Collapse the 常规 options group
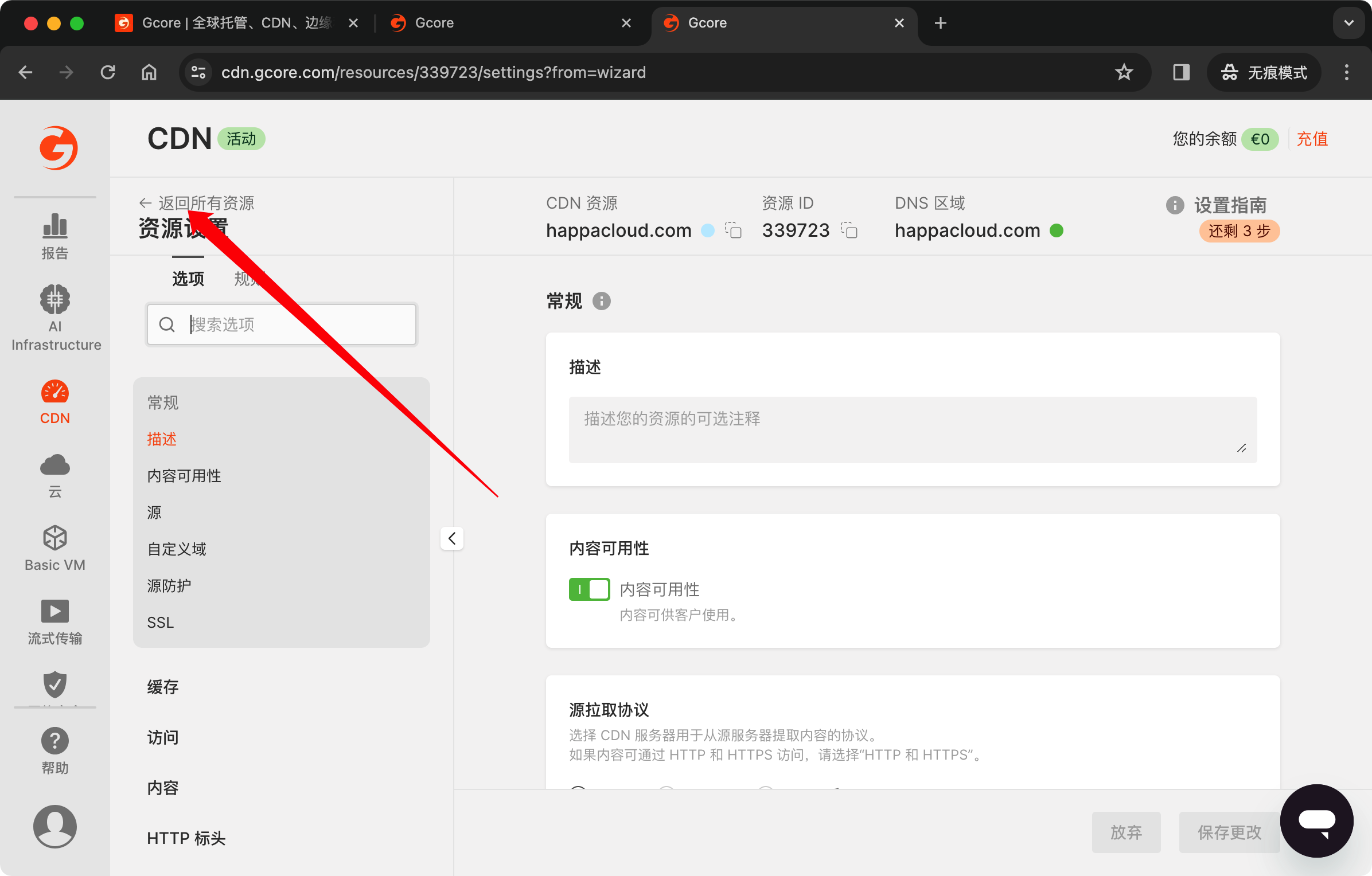Image resolution: width=1372 pixels, height=876 pixels. click(163, 402)
